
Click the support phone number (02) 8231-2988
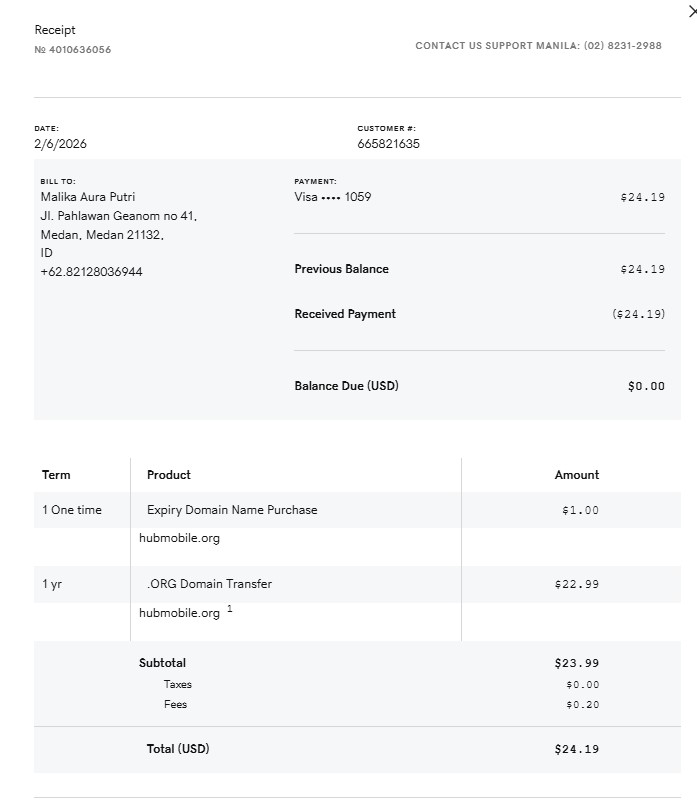pyautogui.click(x=622, y=46)
